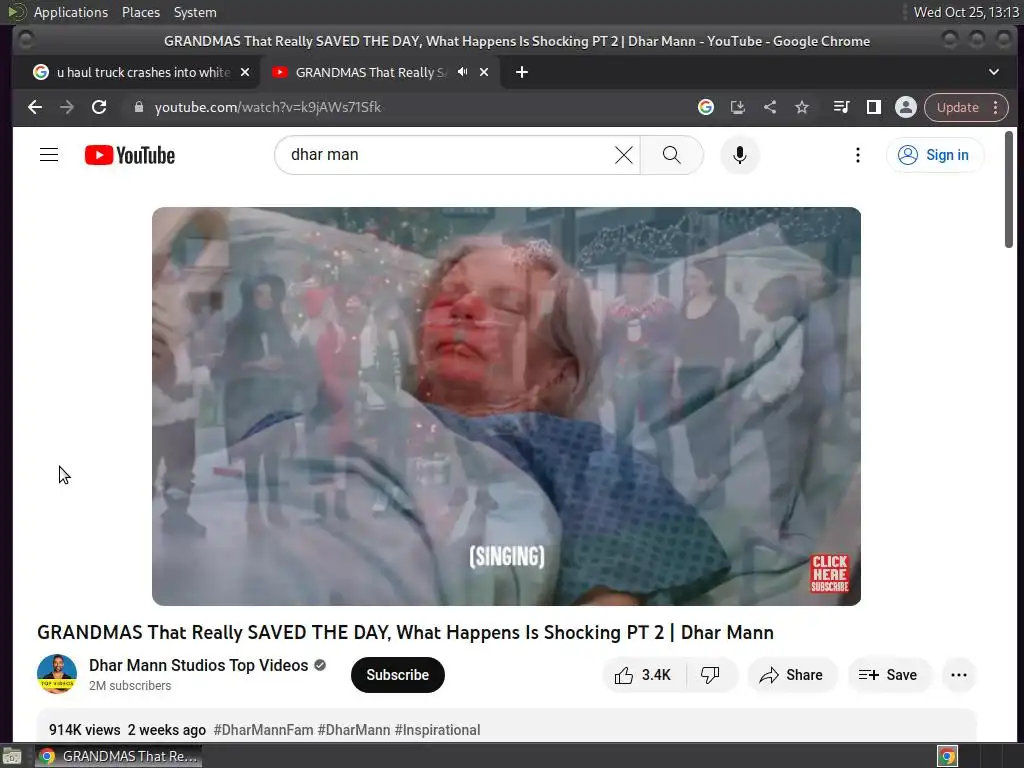Share this page from address bar
This screenshot has width=1024, height=768.
tap(770, 107)
